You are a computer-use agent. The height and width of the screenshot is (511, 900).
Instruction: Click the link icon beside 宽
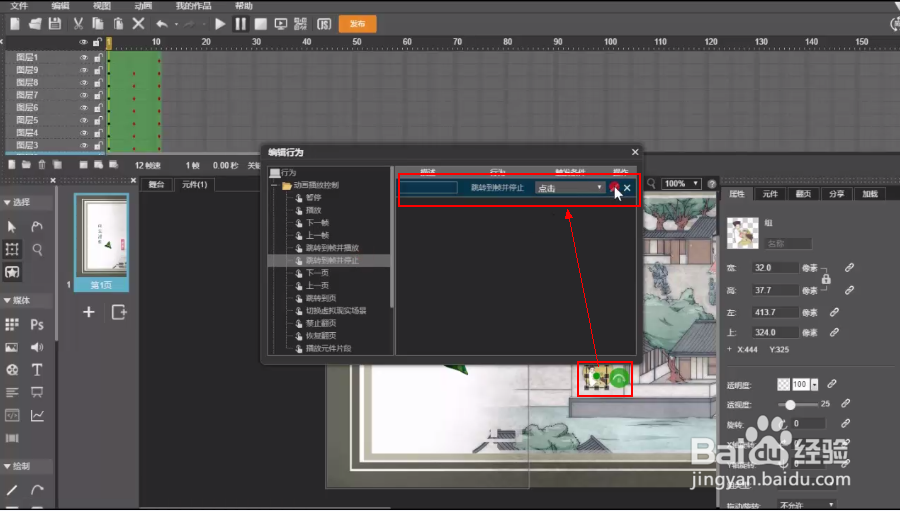tap(849, 268)
